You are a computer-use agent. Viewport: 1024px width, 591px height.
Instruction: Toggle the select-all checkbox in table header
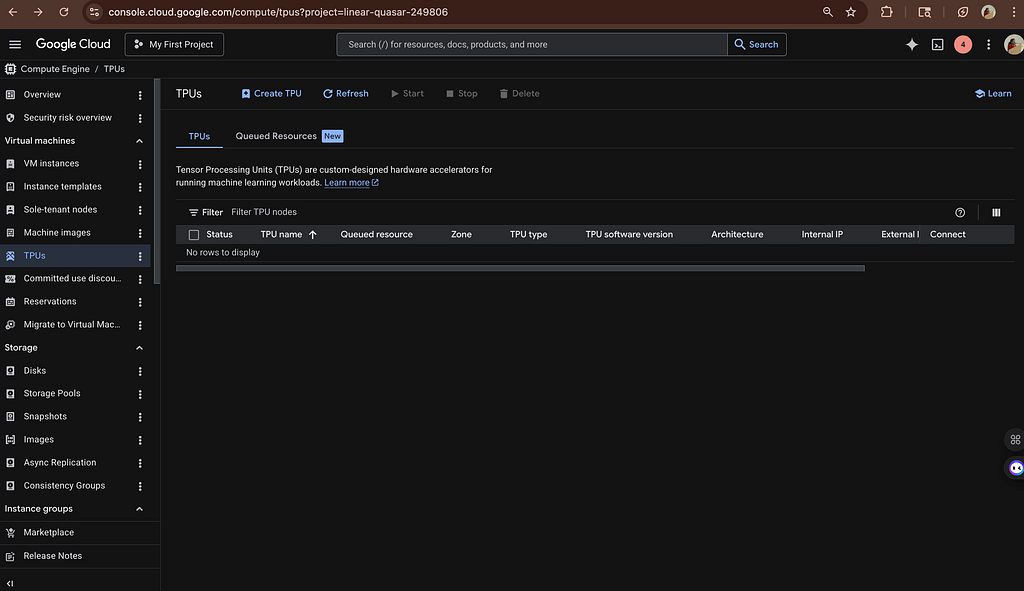point(194,234)
